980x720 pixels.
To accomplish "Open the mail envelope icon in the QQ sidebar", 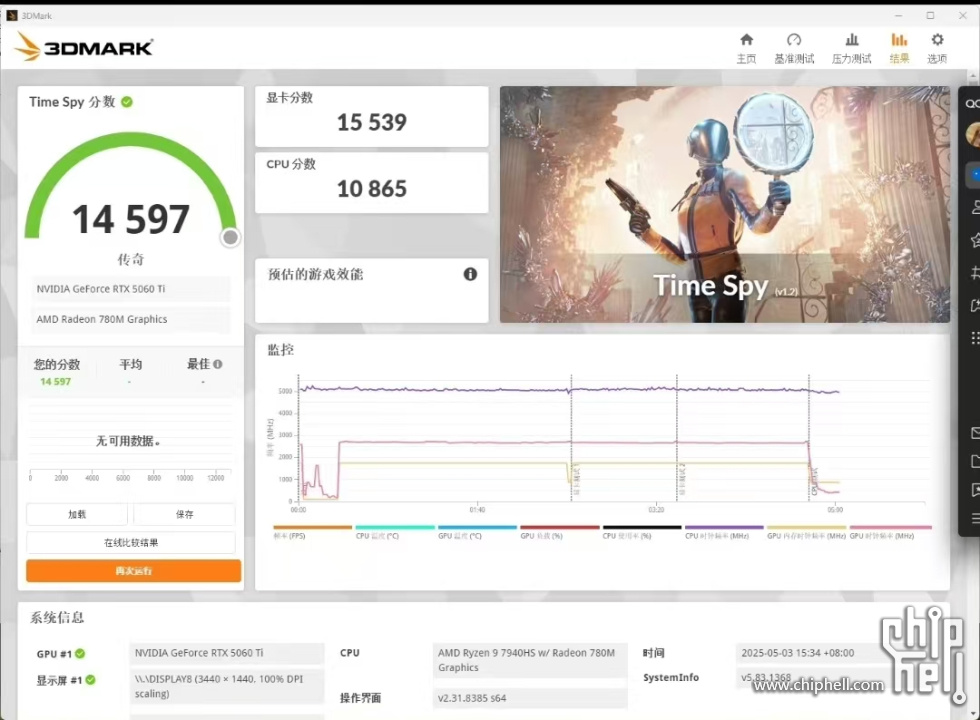I will (x=975, y=432).
